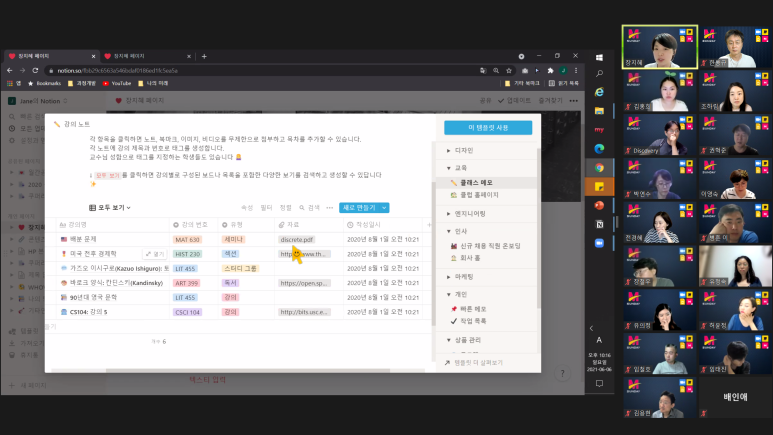Click Notion help question mark button

pos(562,373)
